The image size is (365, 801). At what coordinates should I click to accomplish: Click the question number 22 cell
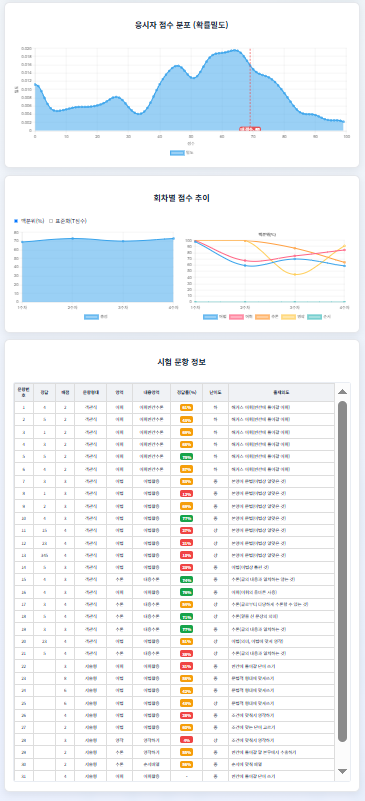(x=24, y=666)
